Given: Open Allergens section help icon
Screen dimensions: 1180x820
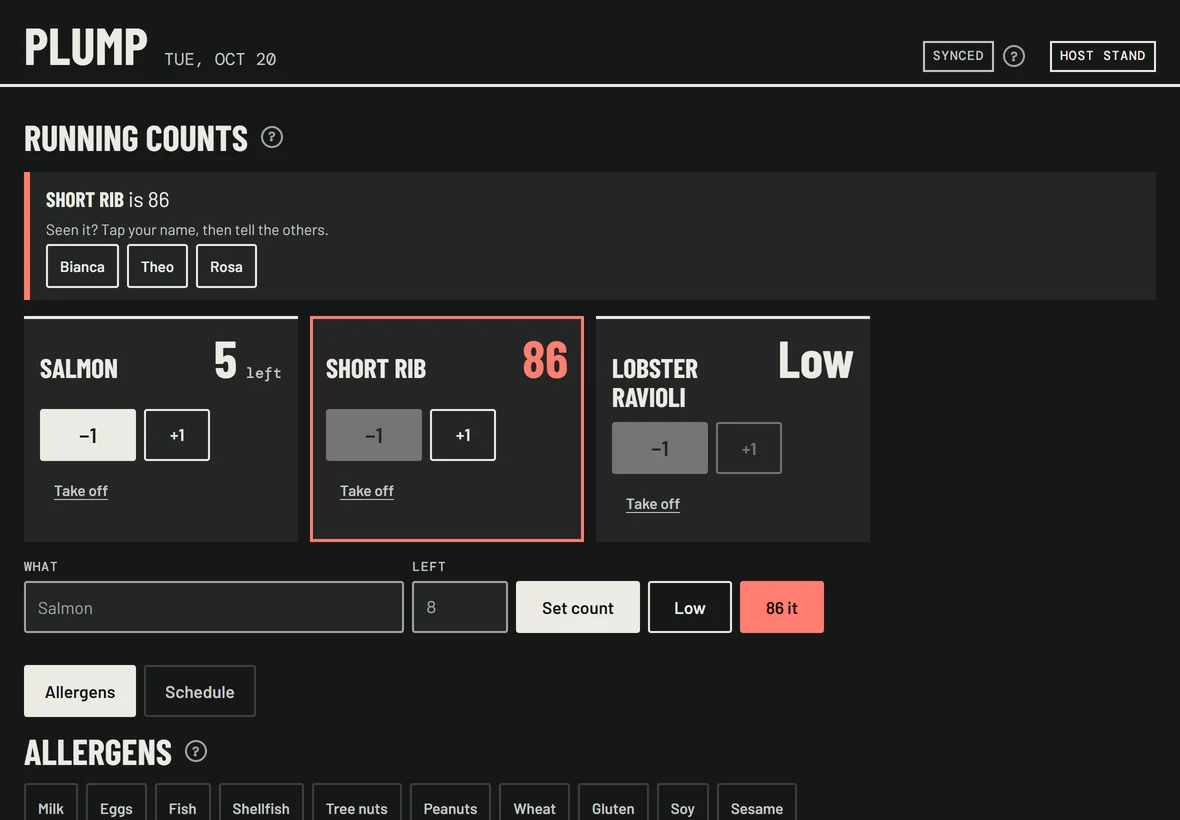Looking at the screenshot, I should [x=196, y=752].
